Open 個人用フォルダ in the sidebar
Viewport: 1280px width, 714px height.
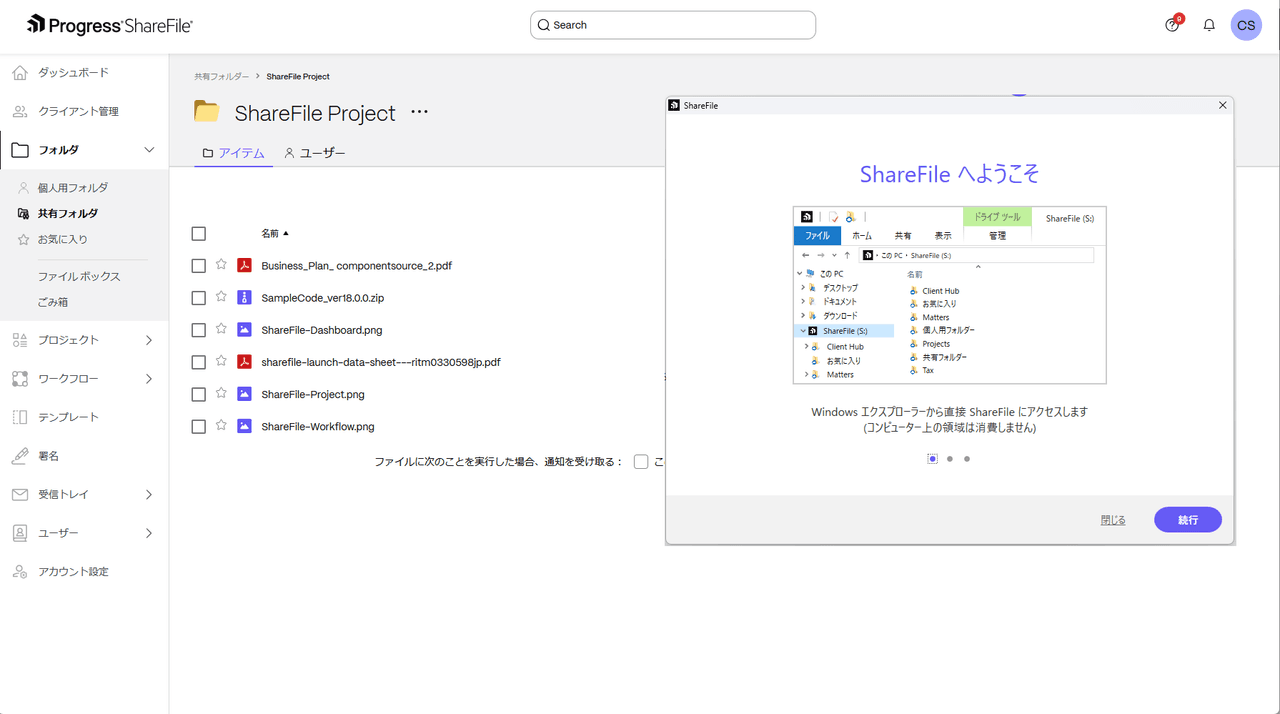click(x=73, y=188)
